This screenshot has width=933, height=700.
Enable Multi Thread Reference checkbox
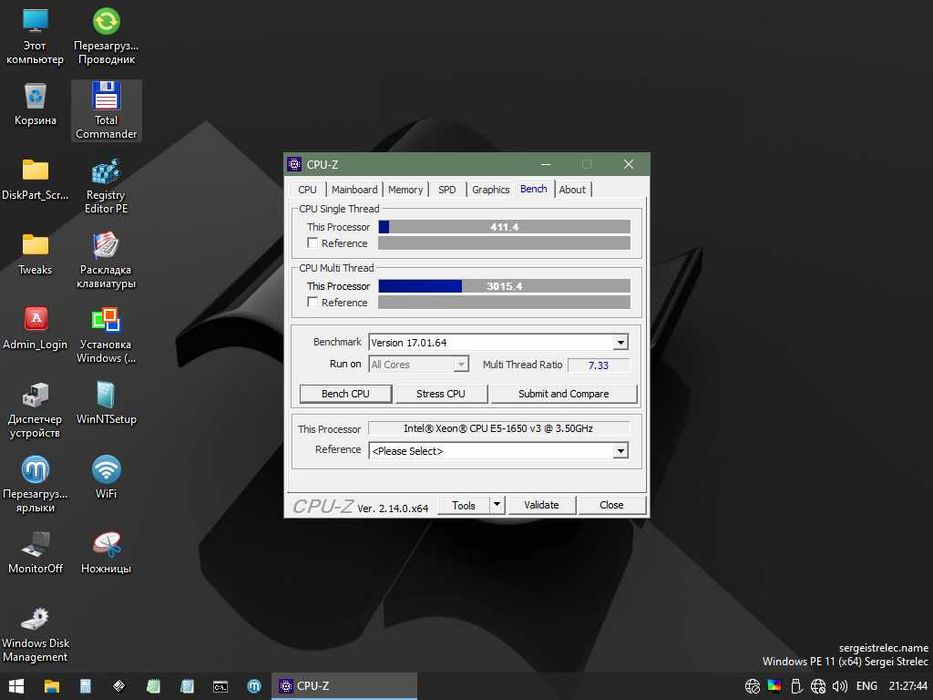(x=312, y=302)
